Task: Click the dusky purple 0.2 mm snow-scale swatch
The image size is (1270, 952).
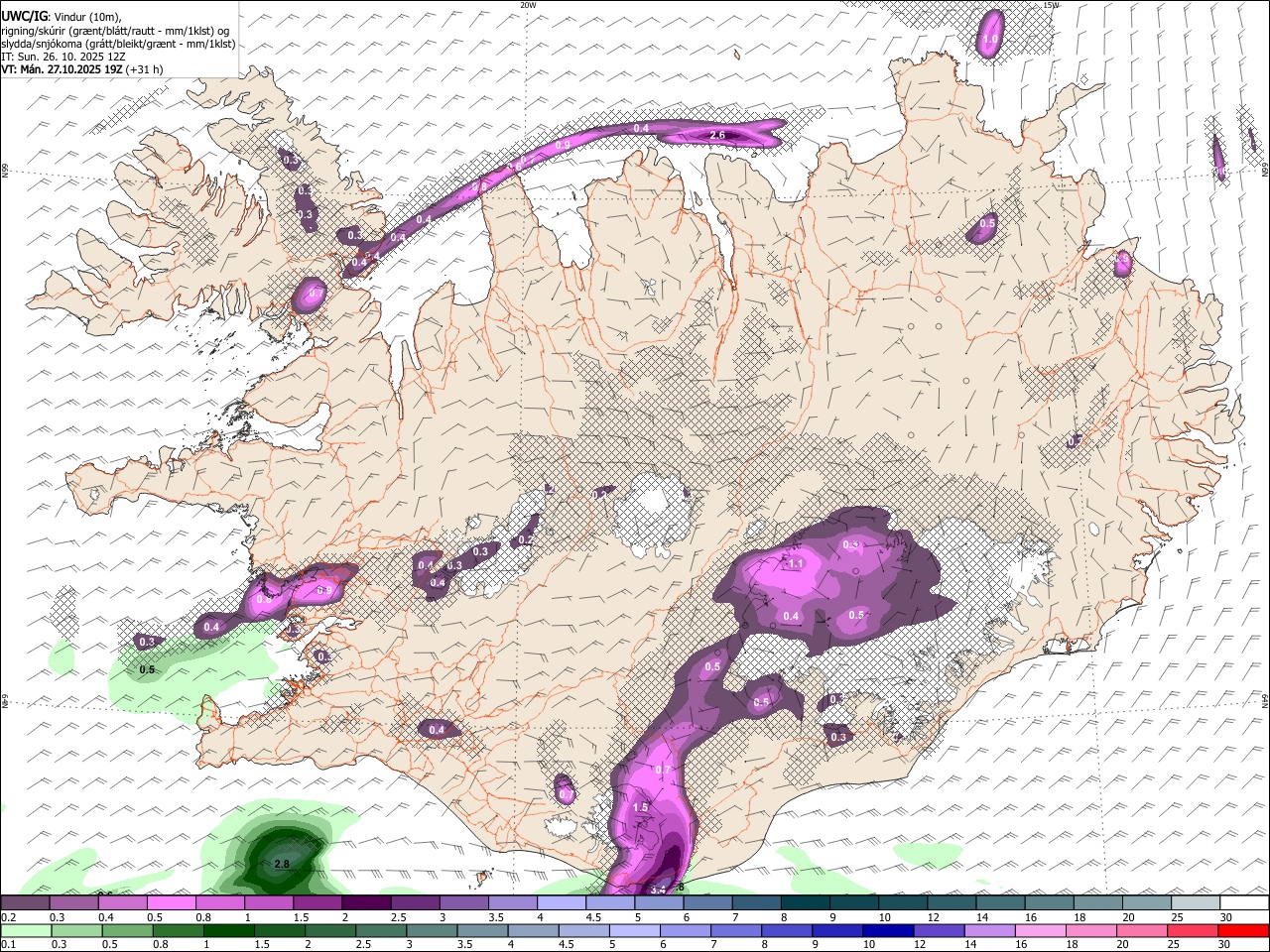Action: click(x=24, y=903)
